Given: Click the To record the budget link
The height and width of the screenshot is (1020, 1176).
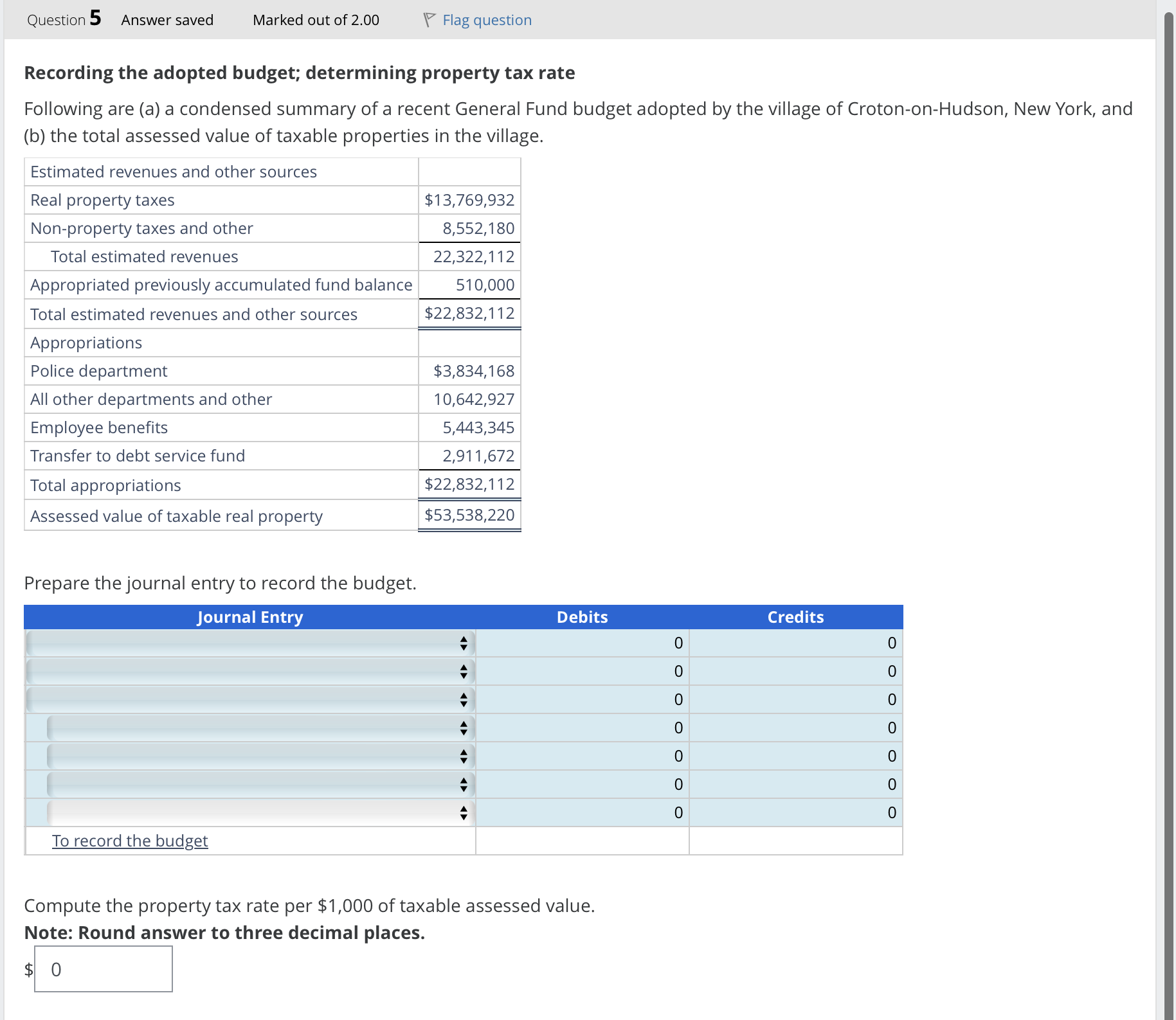Looking at the screenshot, I should pyautogui.click(x=130, y=840).
